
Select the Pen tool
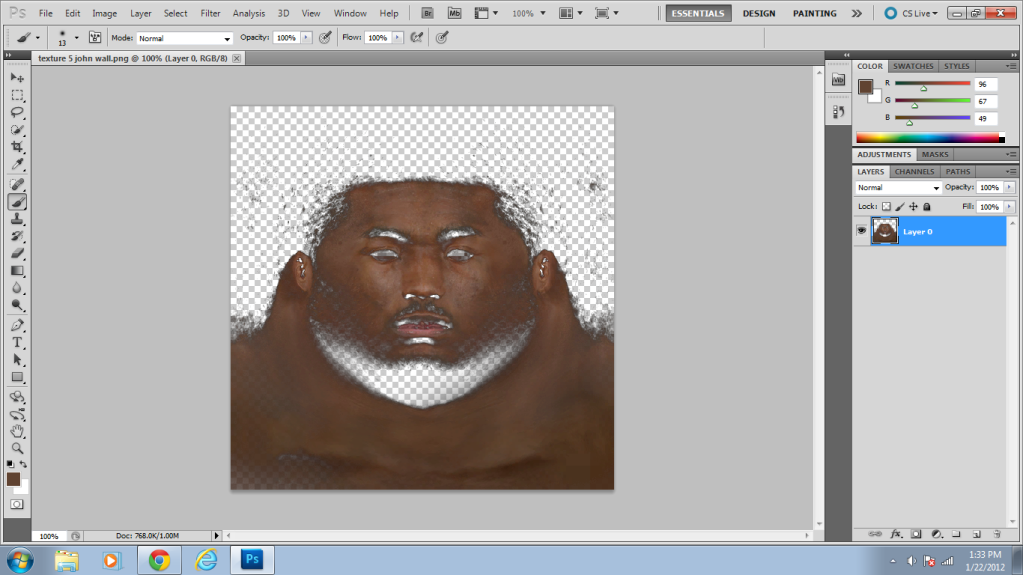click(x=17, y=325)
